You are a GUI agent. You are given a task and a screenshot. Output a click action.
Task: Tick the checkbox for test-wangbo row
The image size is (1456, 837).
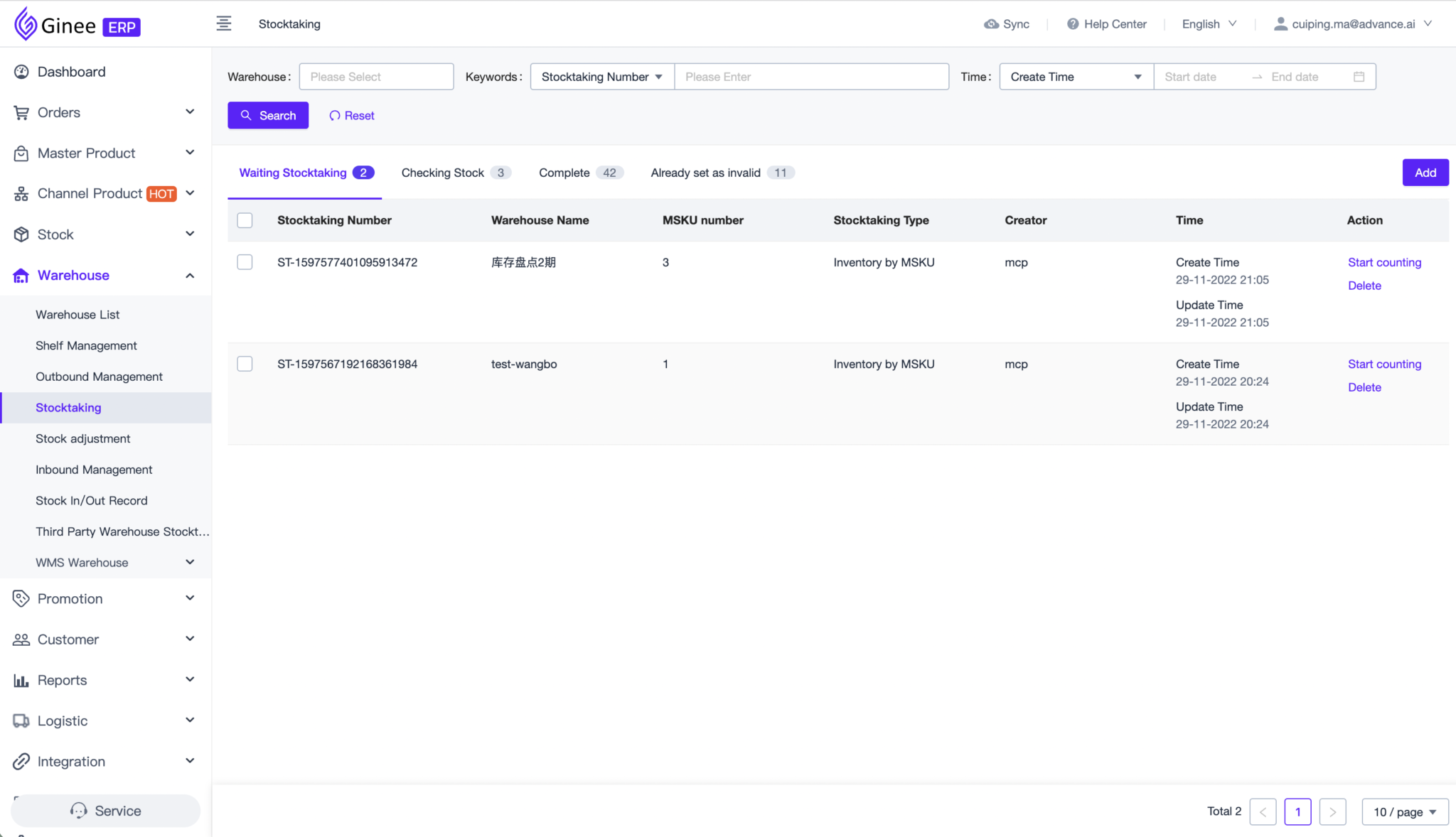(245, 363)
